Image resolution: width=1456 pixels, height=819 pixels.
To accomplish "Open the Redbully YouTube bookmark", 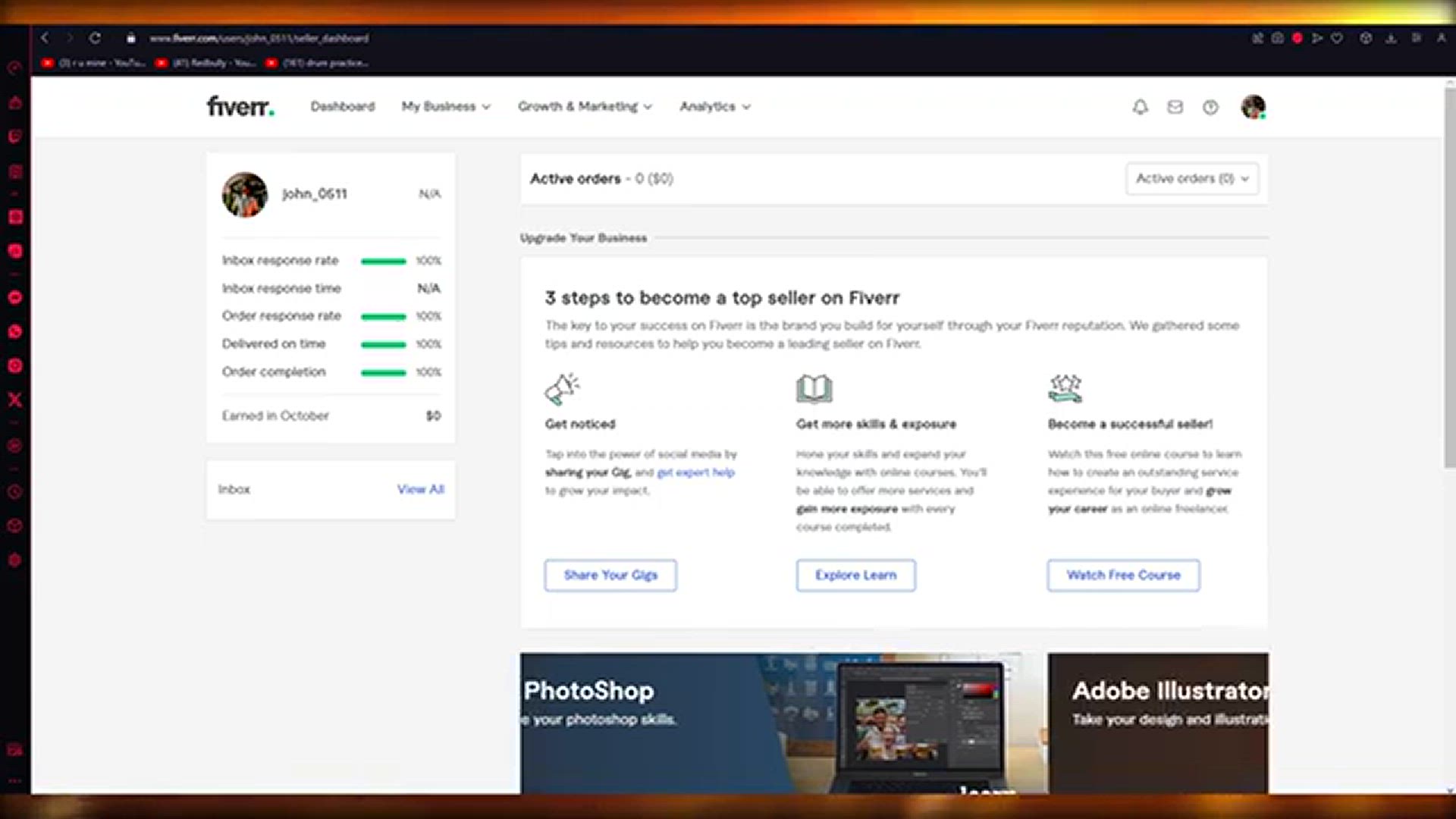I will point(206,63).
